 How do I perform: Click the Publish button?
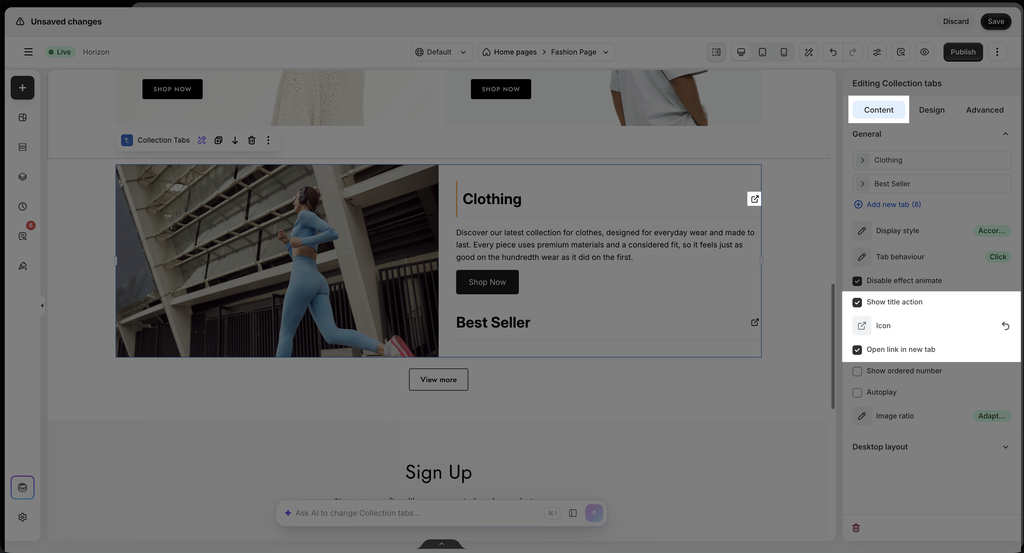click(x=963, y=52)
